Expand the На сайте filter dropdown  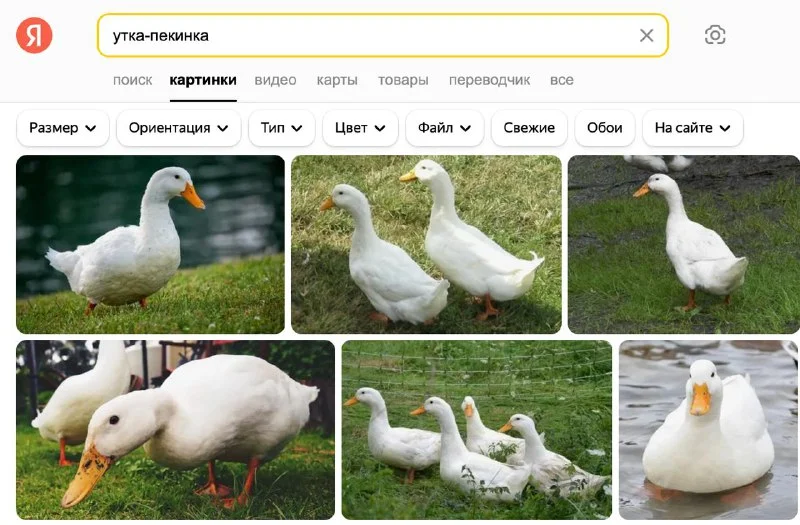[x=692, y=128]
